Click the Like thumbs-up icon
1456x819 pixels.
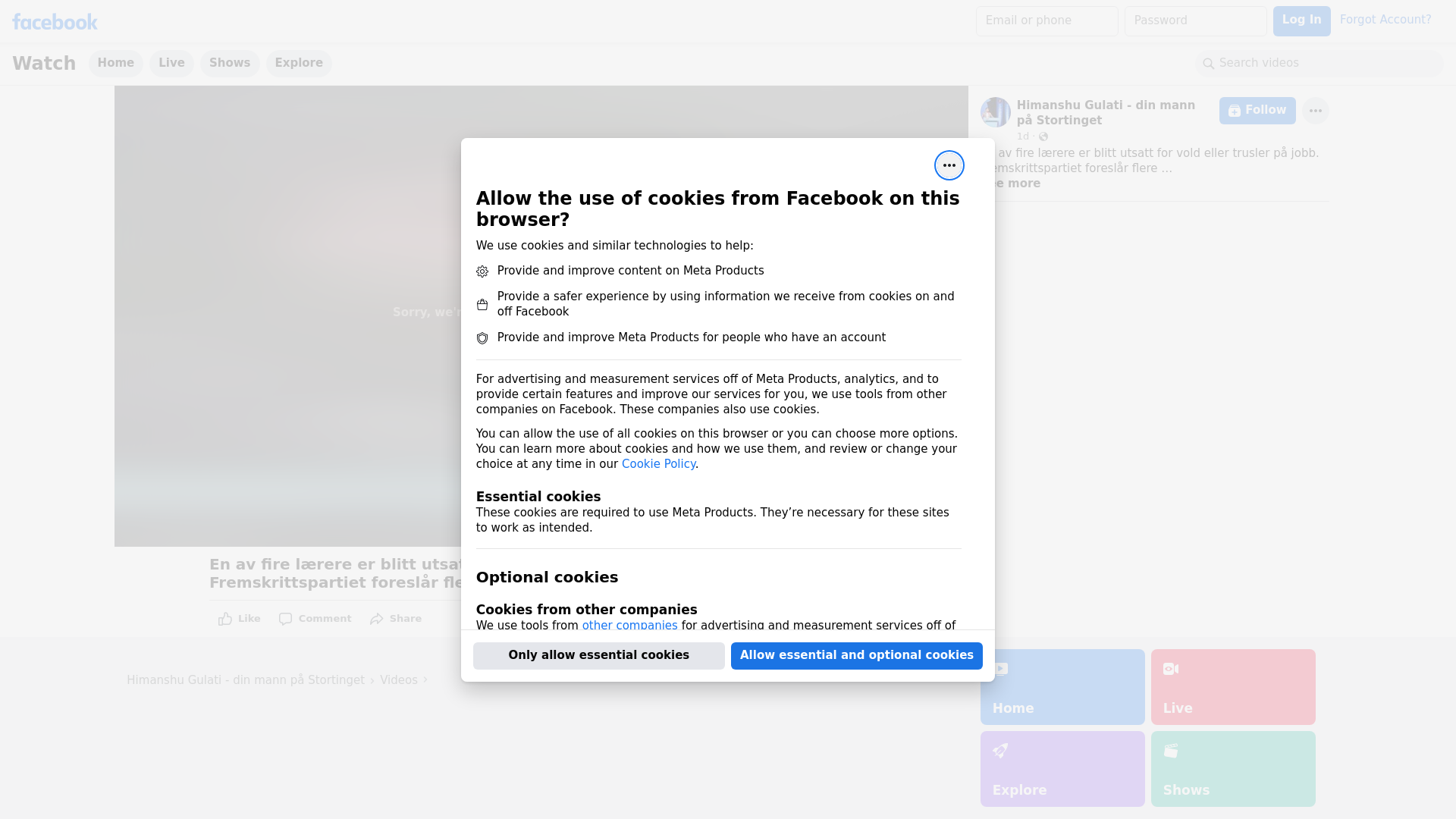pyautogui.click(x=225, y=619)
